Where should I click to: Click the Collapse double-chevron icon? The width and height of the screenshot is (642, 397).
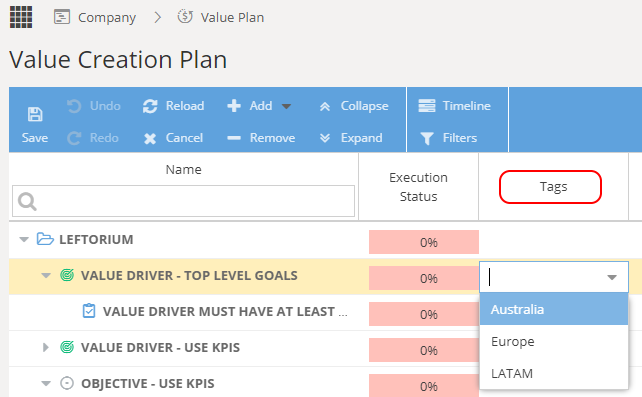[x=325, y=106]
